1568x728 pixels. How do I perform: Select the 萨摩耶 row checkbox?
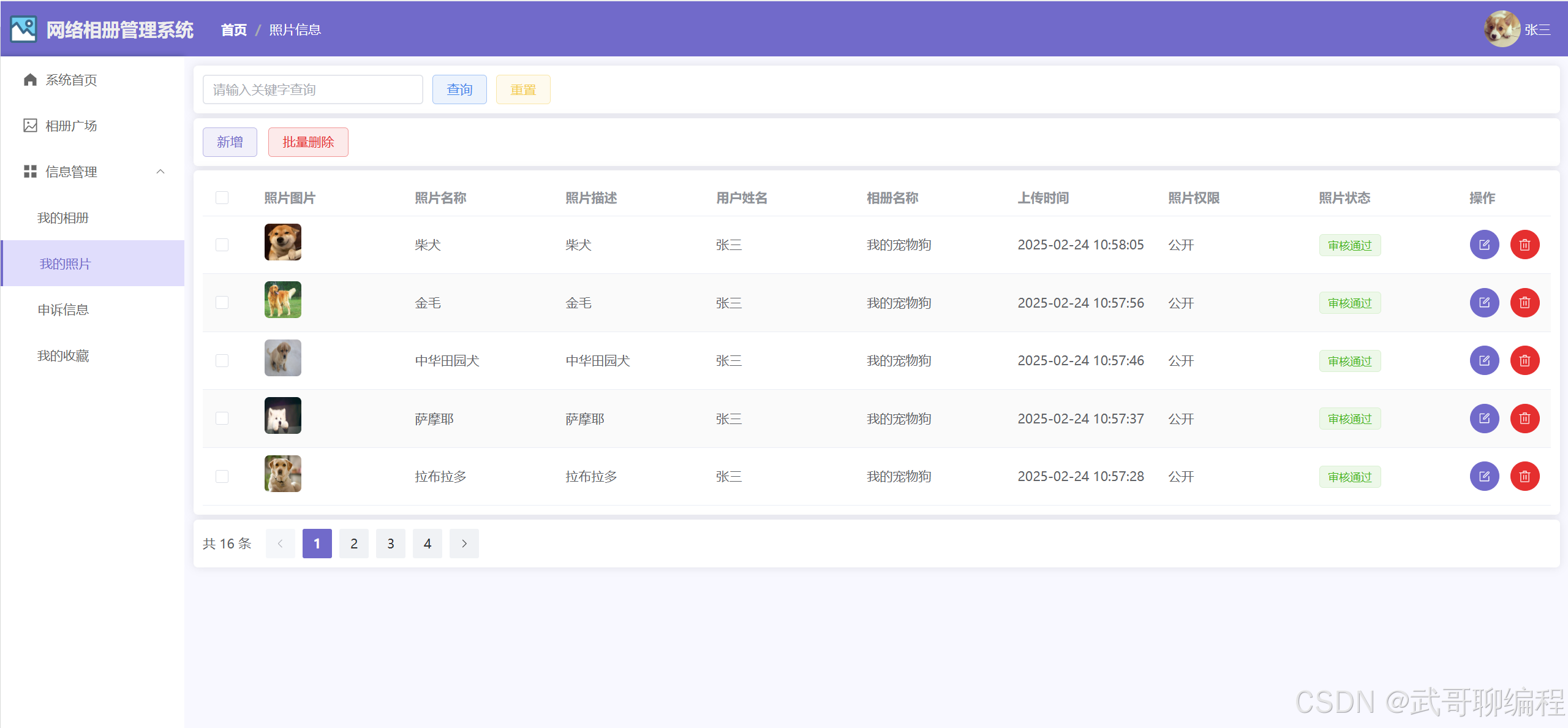[x=222, y=419]
